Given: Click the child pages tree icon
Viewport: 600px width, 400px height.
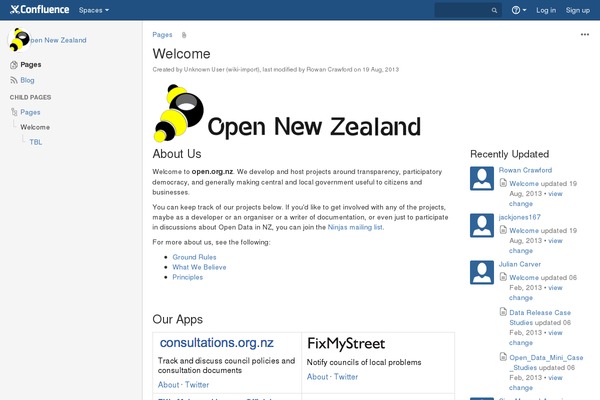Looking at the screenshot, I should (x=14, y=112).
